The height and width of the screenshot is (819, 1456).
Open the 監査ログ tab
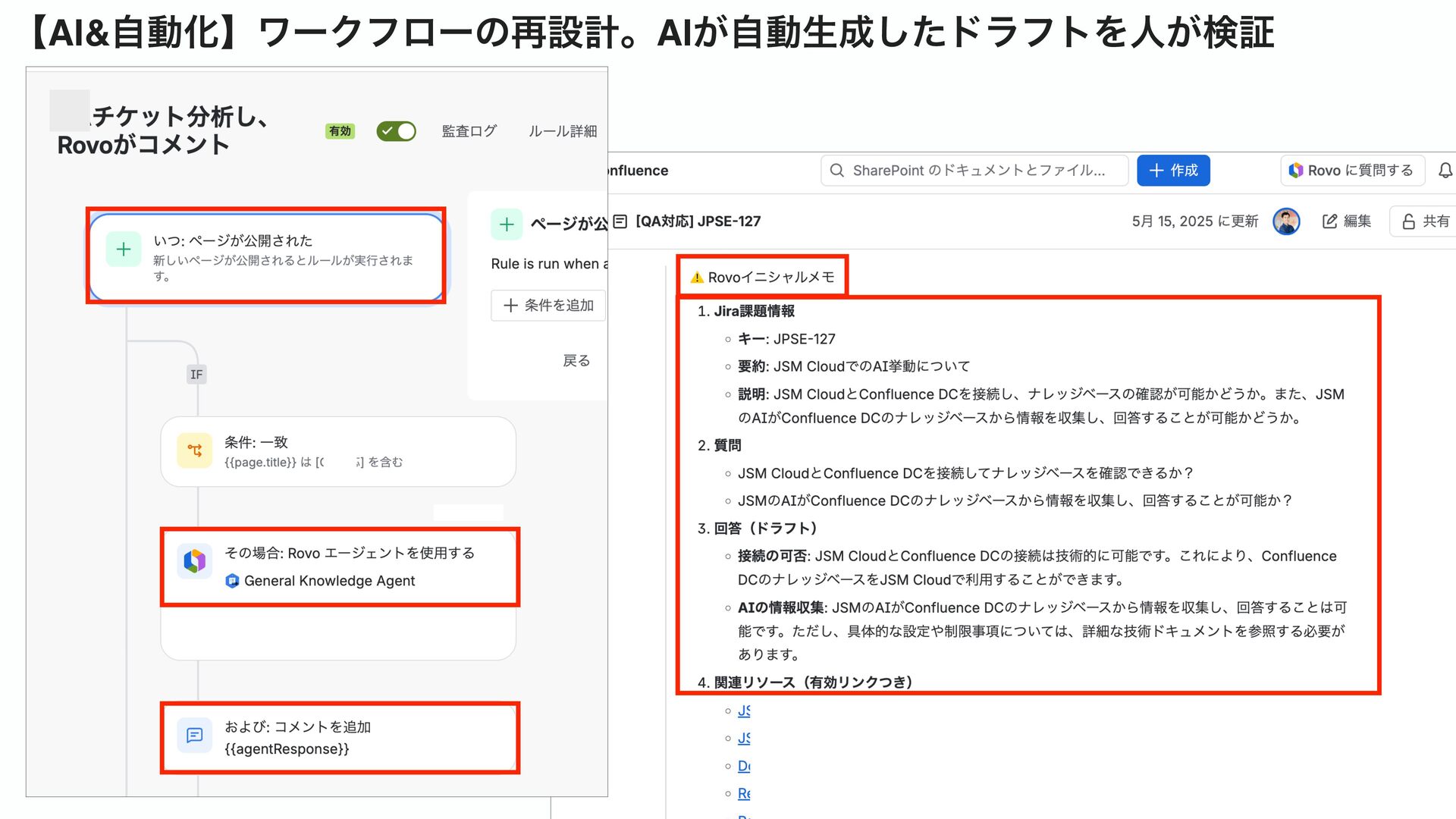[469, 131]
